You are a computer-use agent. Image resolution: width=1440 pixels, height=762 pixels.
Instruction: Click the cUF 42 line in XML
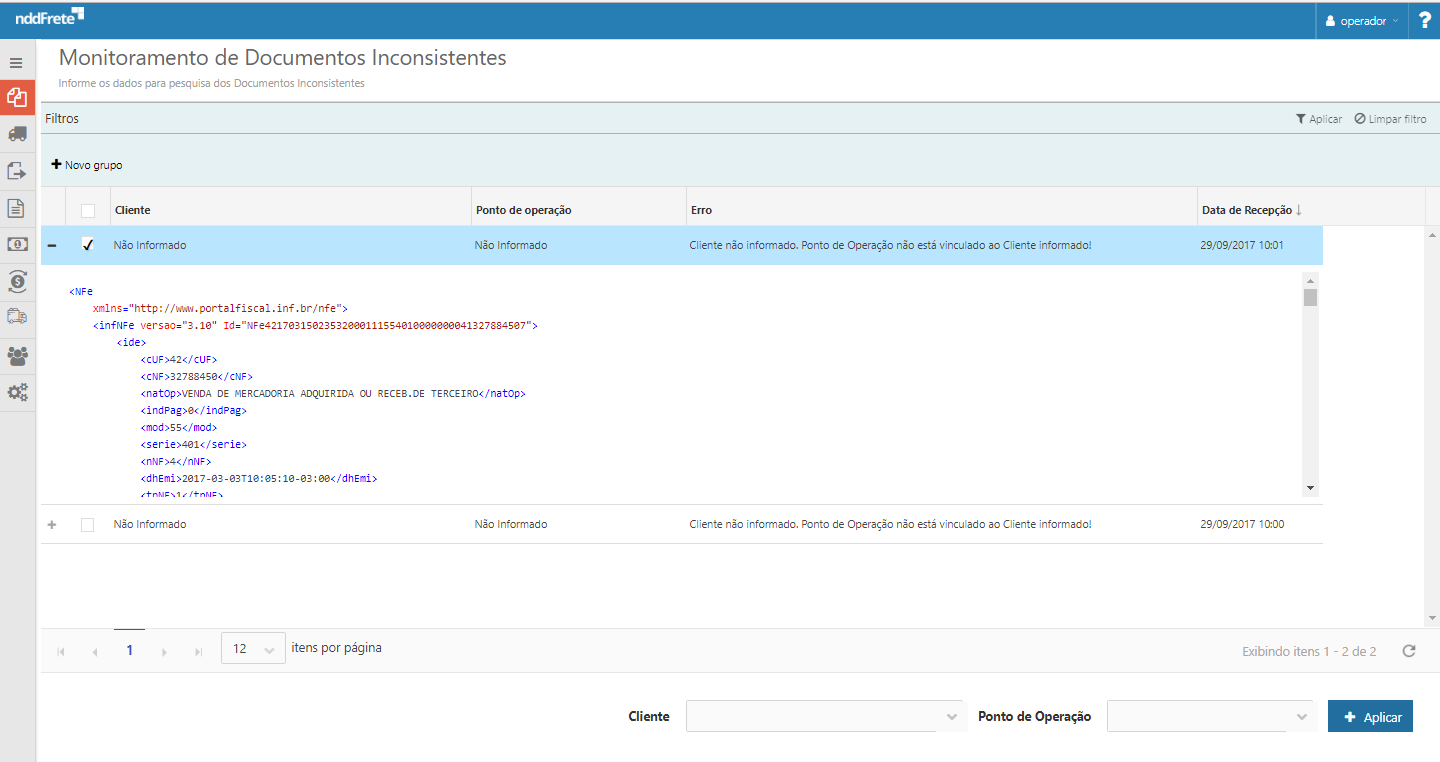pos(179,359)
